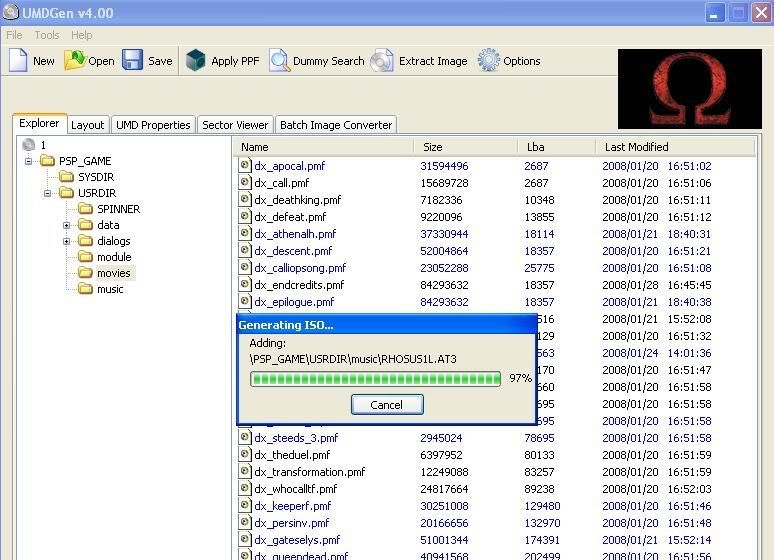Switch to the UMD Properties tab
This screenshot has width=774, height=560.
point(153,125)
